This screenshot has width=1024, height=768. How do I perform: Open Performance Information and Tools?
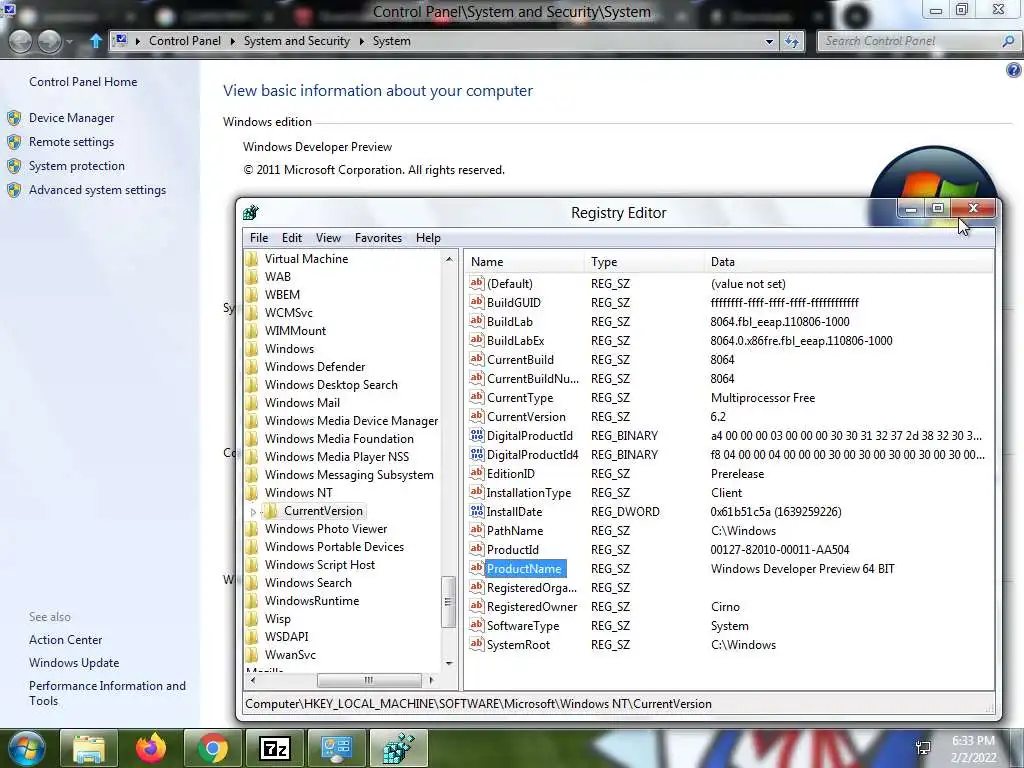(107, 693)
